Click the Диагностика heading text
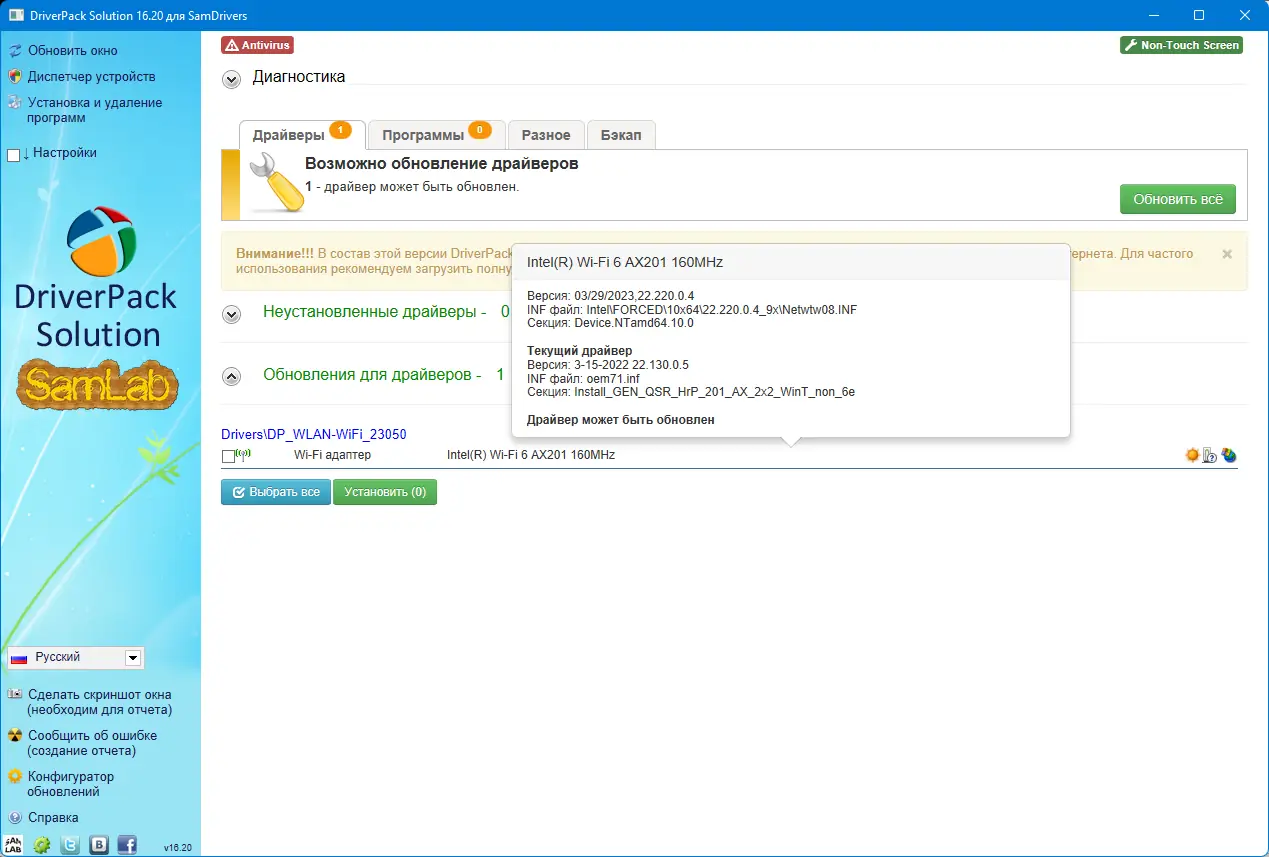The height and width of the screenshot is (857, 1269). [x=299, y=77]
